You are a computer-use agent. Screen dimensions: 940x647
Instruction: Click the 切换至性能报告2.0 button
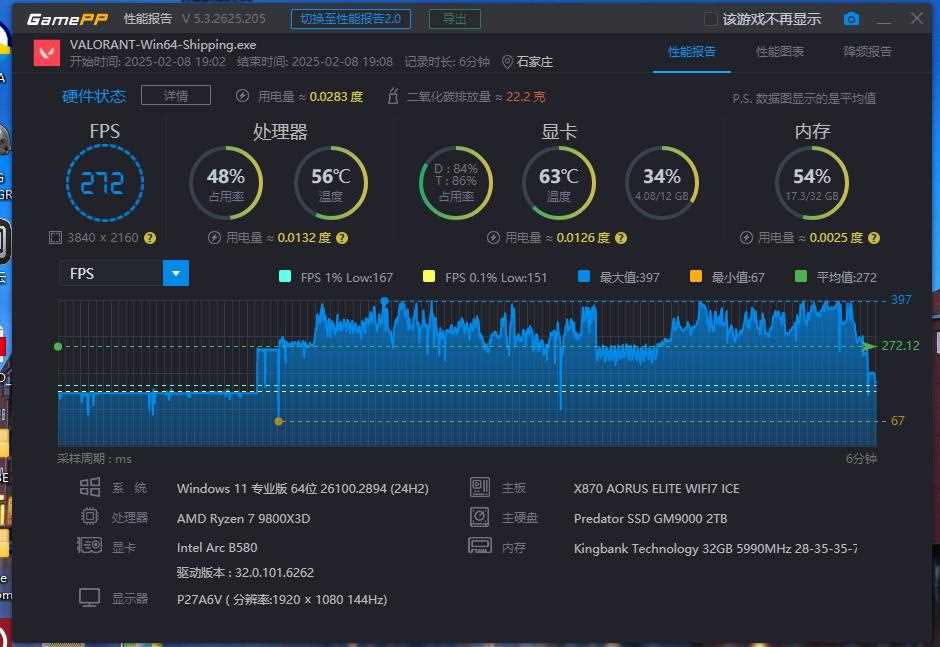[351, 19]
